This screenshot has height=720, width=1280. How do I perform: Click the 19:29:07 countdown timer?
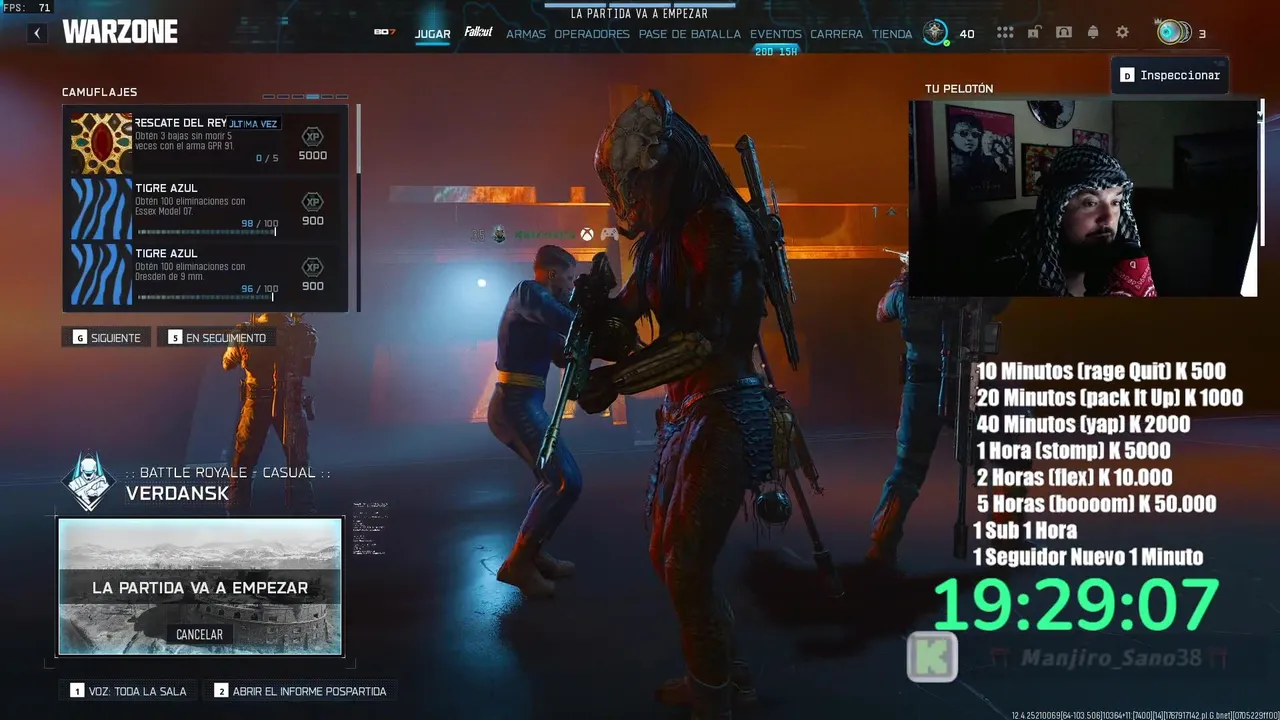[x=1076, y=605]
